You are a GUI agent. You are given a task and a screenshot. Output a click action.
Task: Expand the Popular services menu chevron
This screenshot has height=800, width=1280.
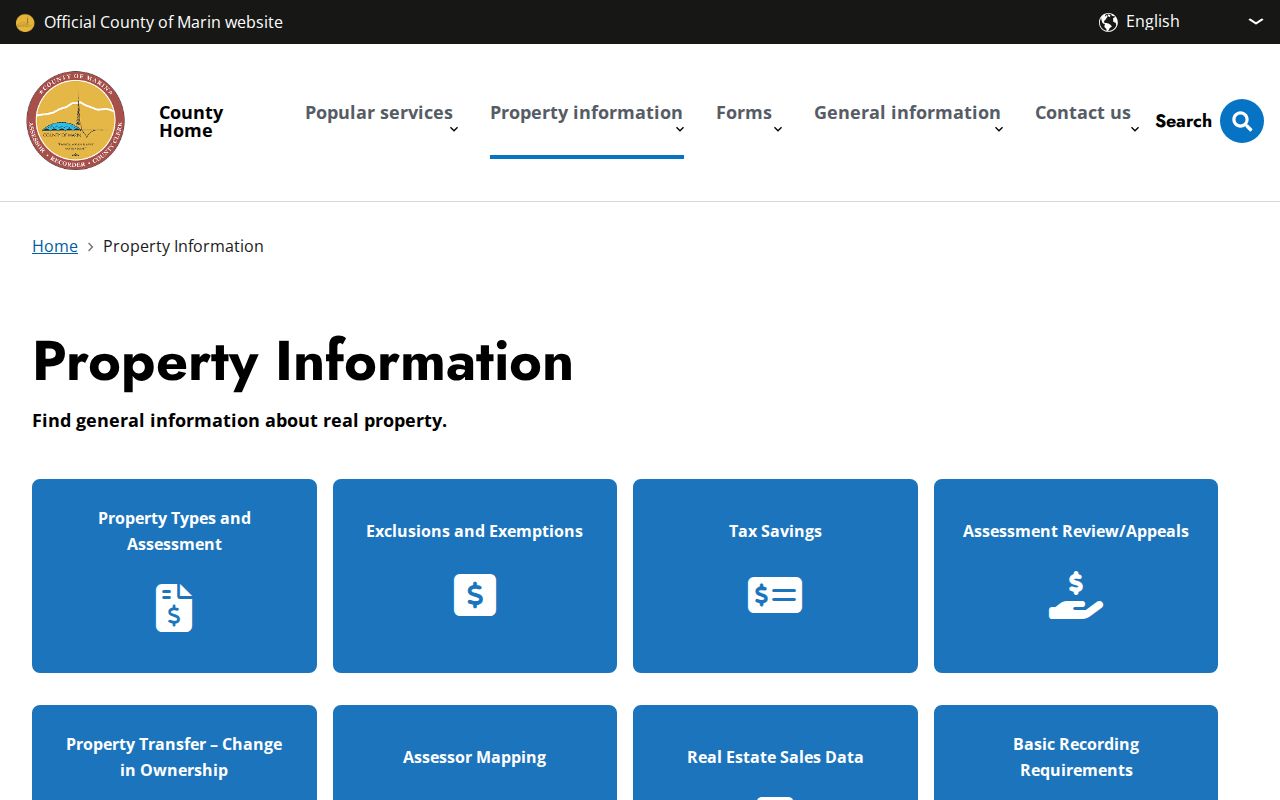[x=454, y=129]
